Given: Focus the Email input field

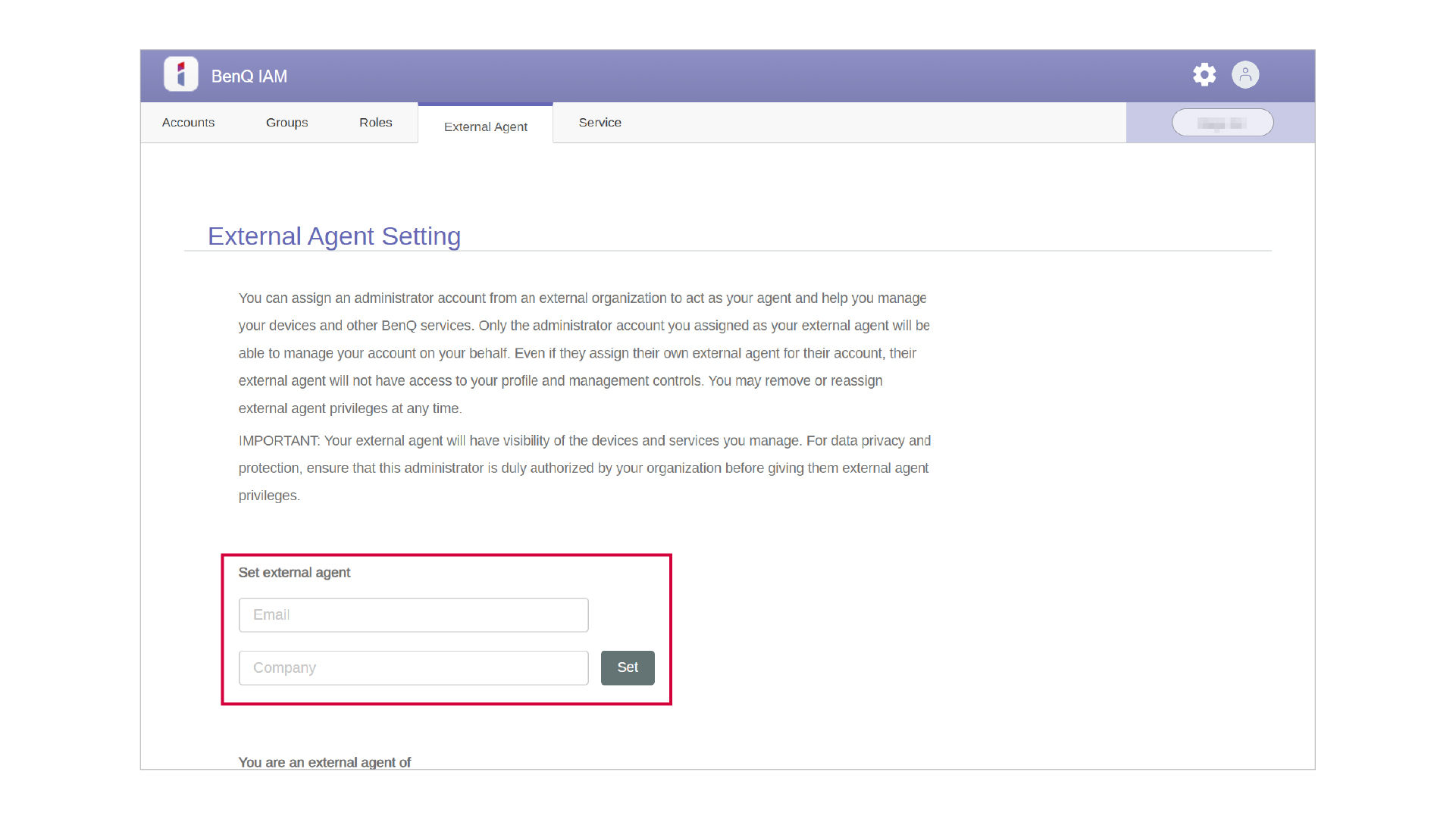Looking at the screenshot, I should (x=413, y=615).
